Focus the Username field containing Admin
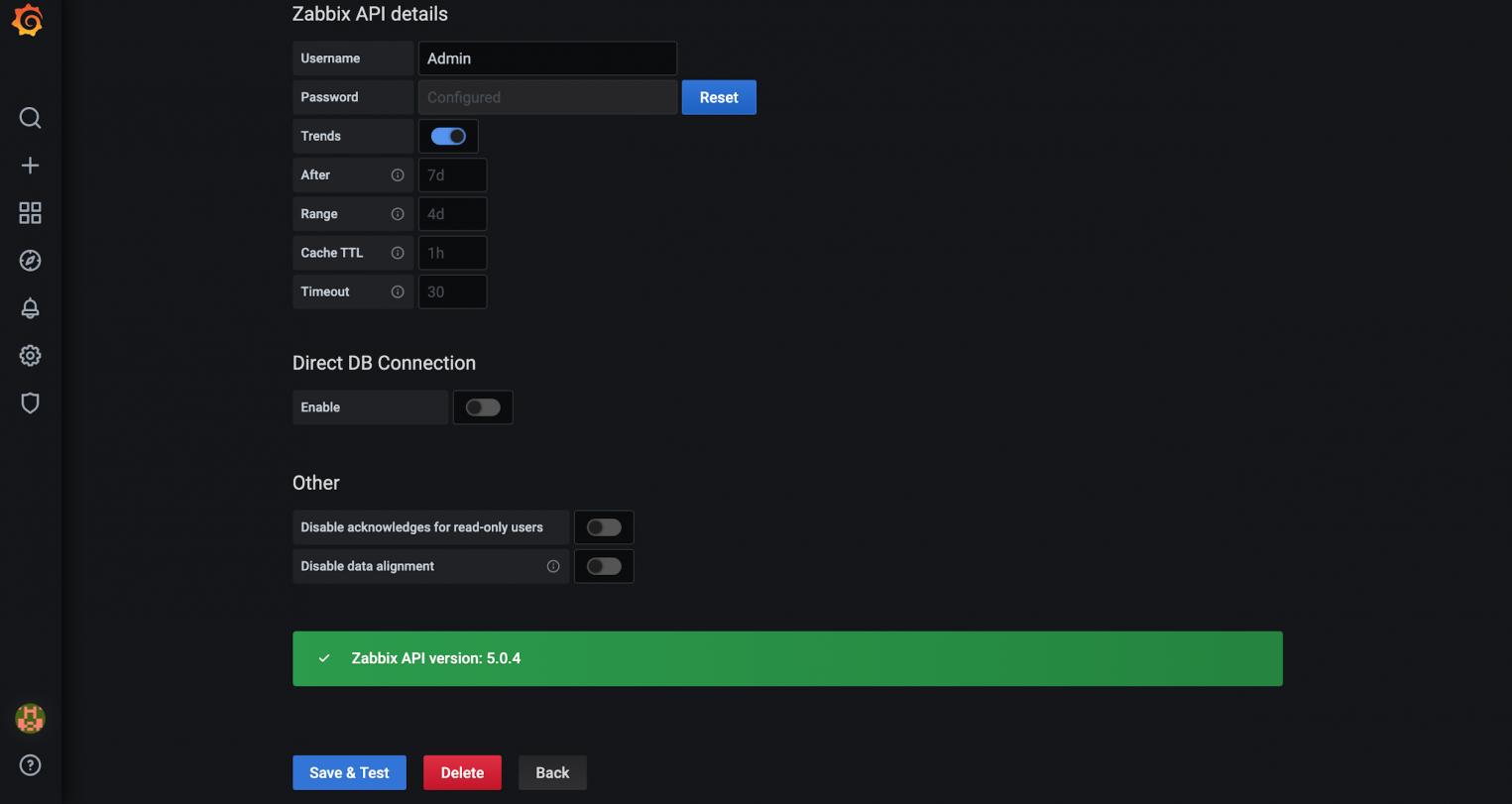This screenshot has width=1512, height=804. tap(547, 58)
